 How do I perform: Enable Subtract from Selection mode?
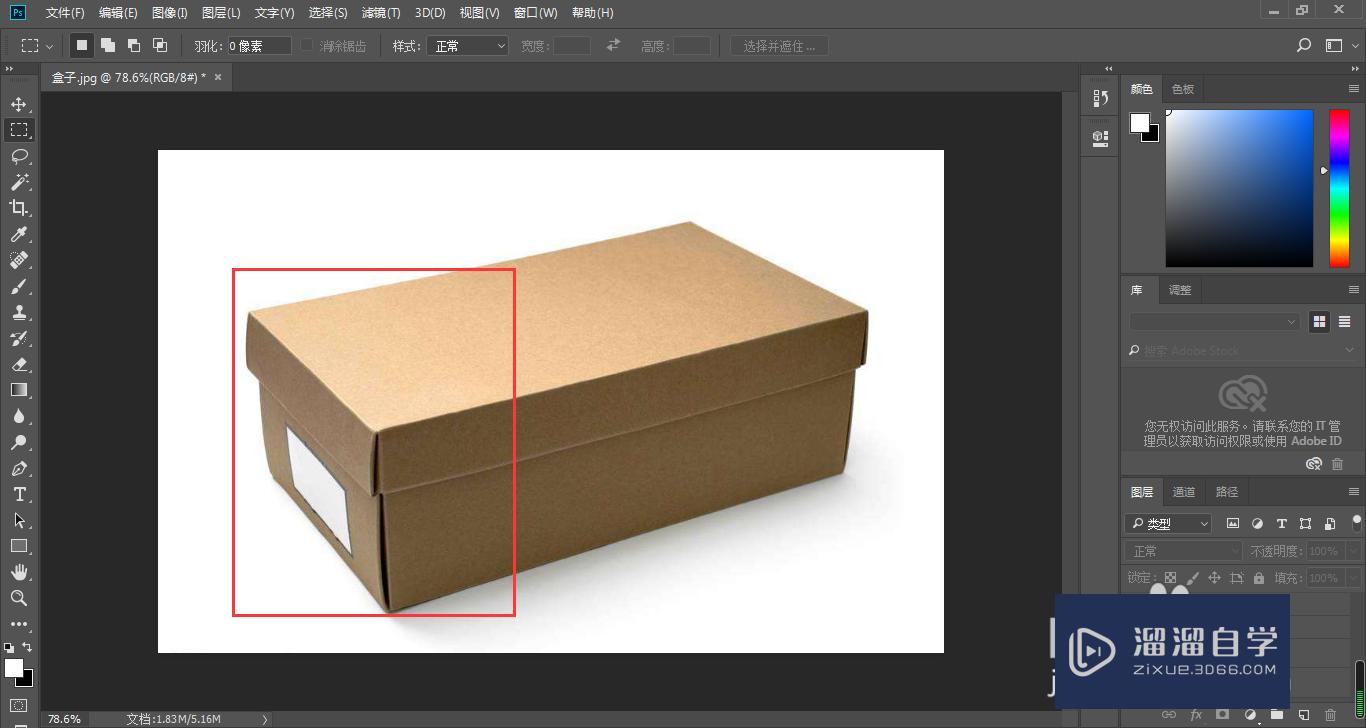[x=133, y=46]
